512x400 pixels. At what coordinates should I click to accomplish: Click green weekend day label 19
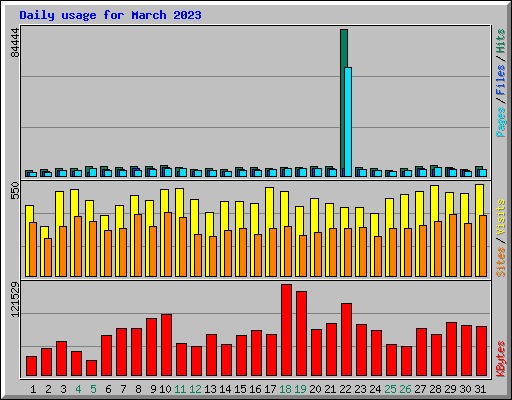(300, 389)
